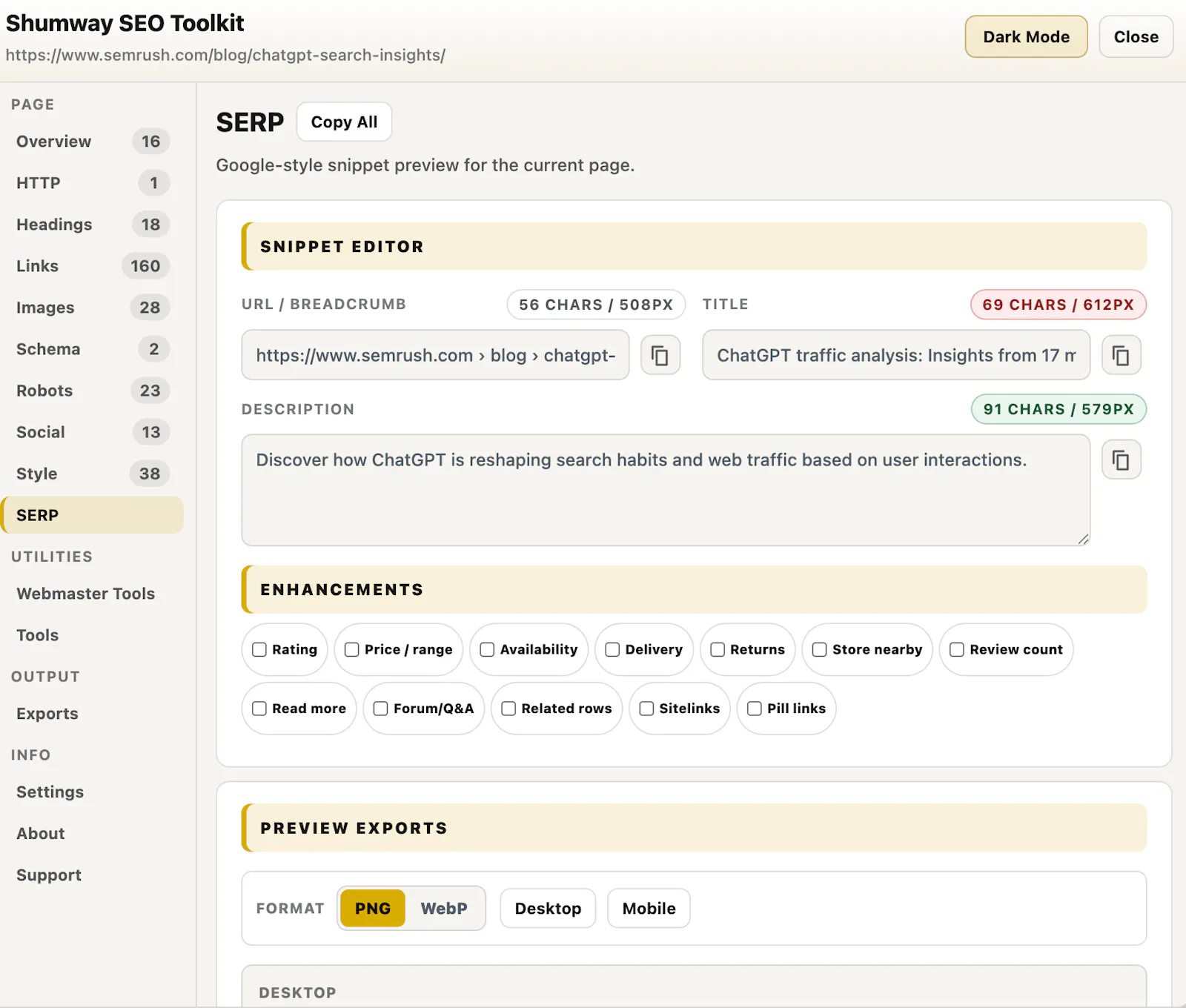Enable the Price / range checkbox
Image resolution: width=1186 pixels, height=1008 pixels.
[352, 649]
